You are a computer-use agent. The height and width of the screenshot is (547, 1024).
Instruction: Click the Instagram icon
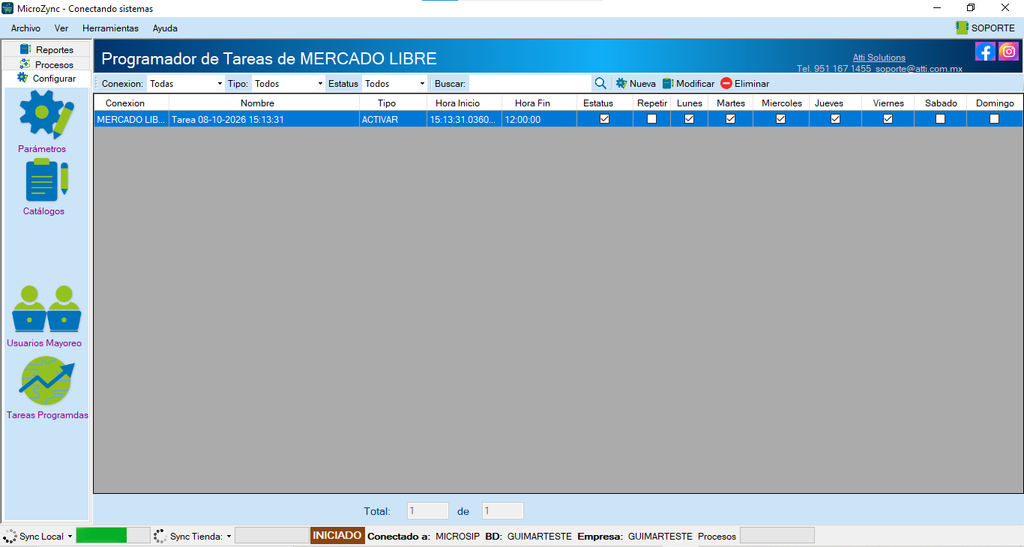1008,52
